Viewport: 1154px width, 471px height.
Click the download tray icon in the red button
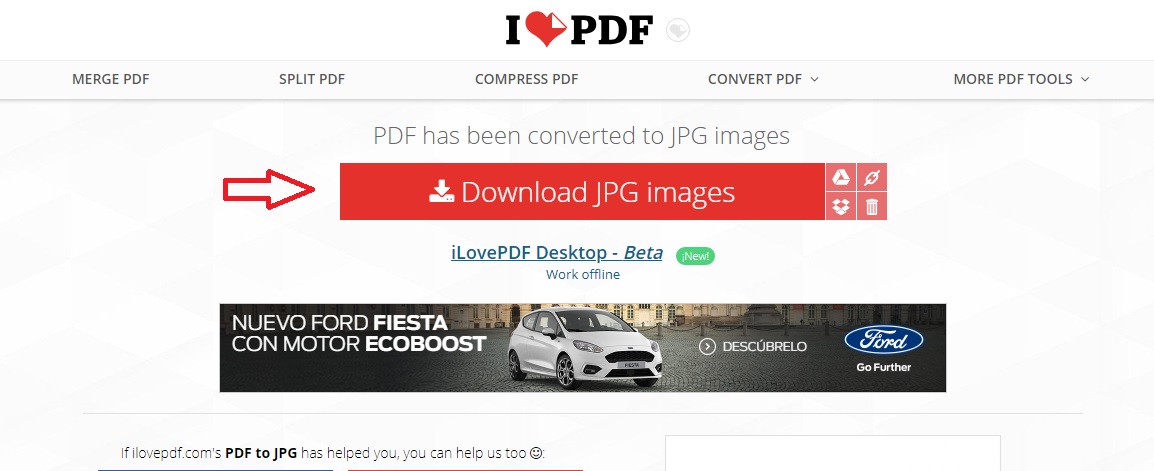pyautogui.click(x=442, y=192)
